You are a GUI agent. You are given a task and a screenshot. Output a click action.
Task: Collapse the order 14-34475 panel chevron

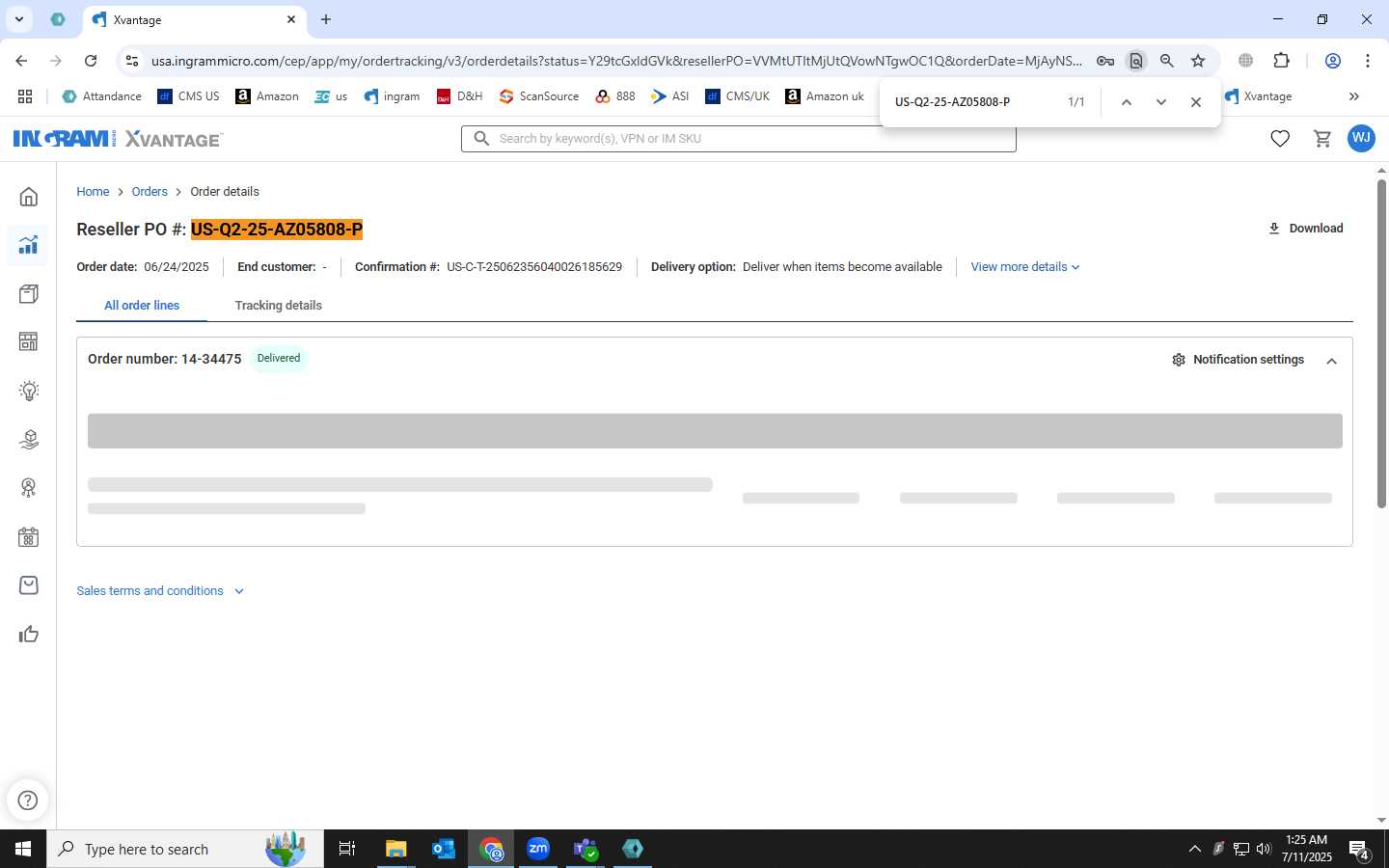(x=1331, y=361)
